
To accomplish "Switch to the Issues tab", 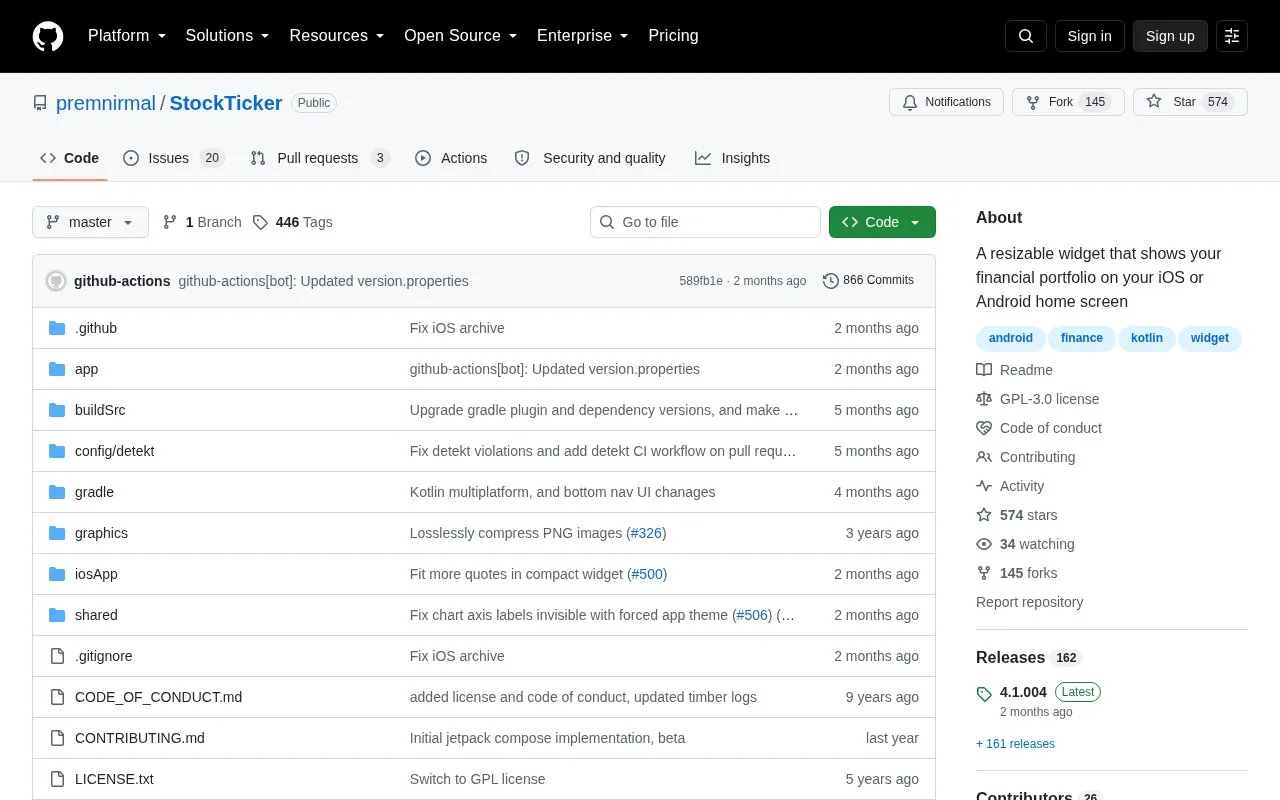I will [174, 158].
